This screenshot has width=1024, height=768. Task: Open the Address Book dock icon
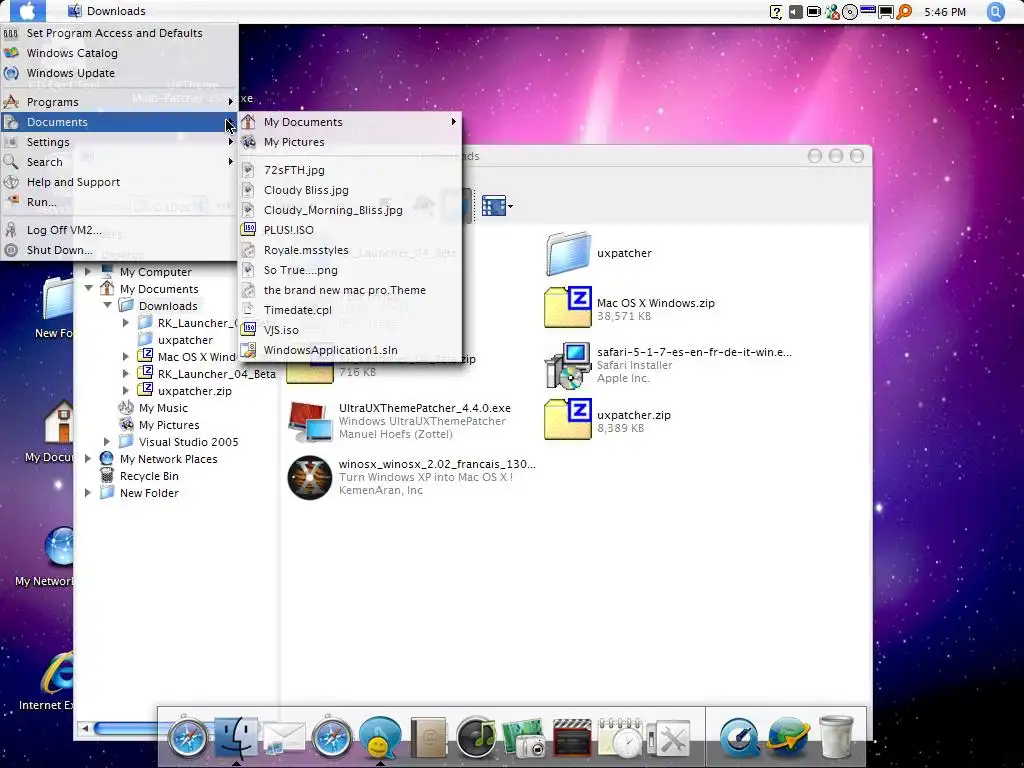point(428,738)
